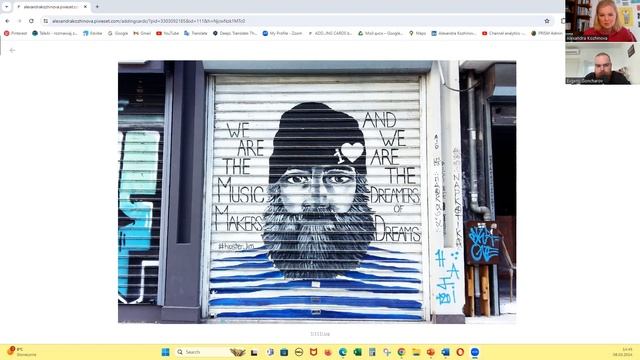The image size is (640, 360).
Task: Open the clock and date in system tray
Action: click(622, 352)
